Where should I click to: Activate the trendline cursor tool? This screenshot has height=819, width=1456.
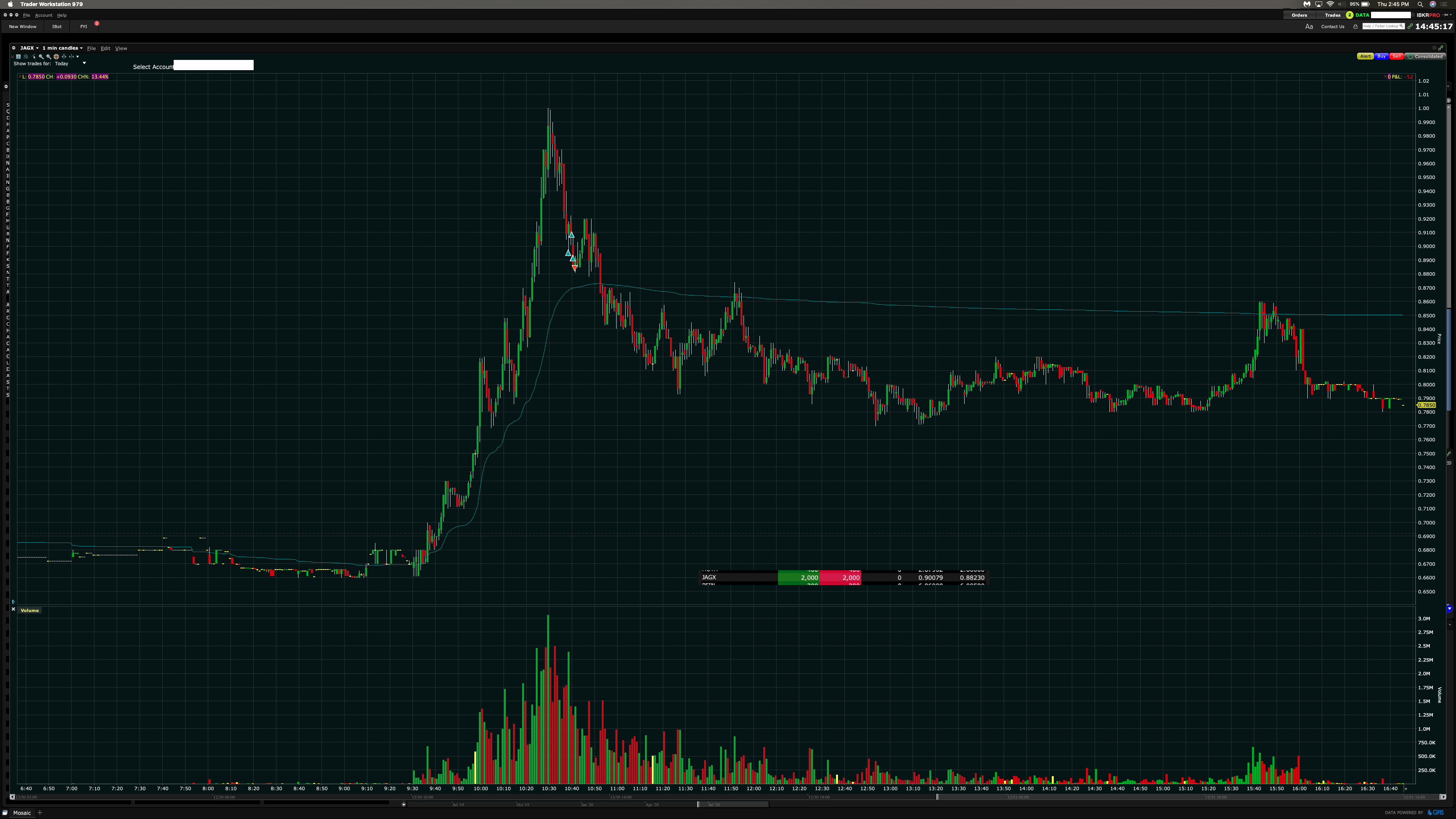click(x=34, y=56)
